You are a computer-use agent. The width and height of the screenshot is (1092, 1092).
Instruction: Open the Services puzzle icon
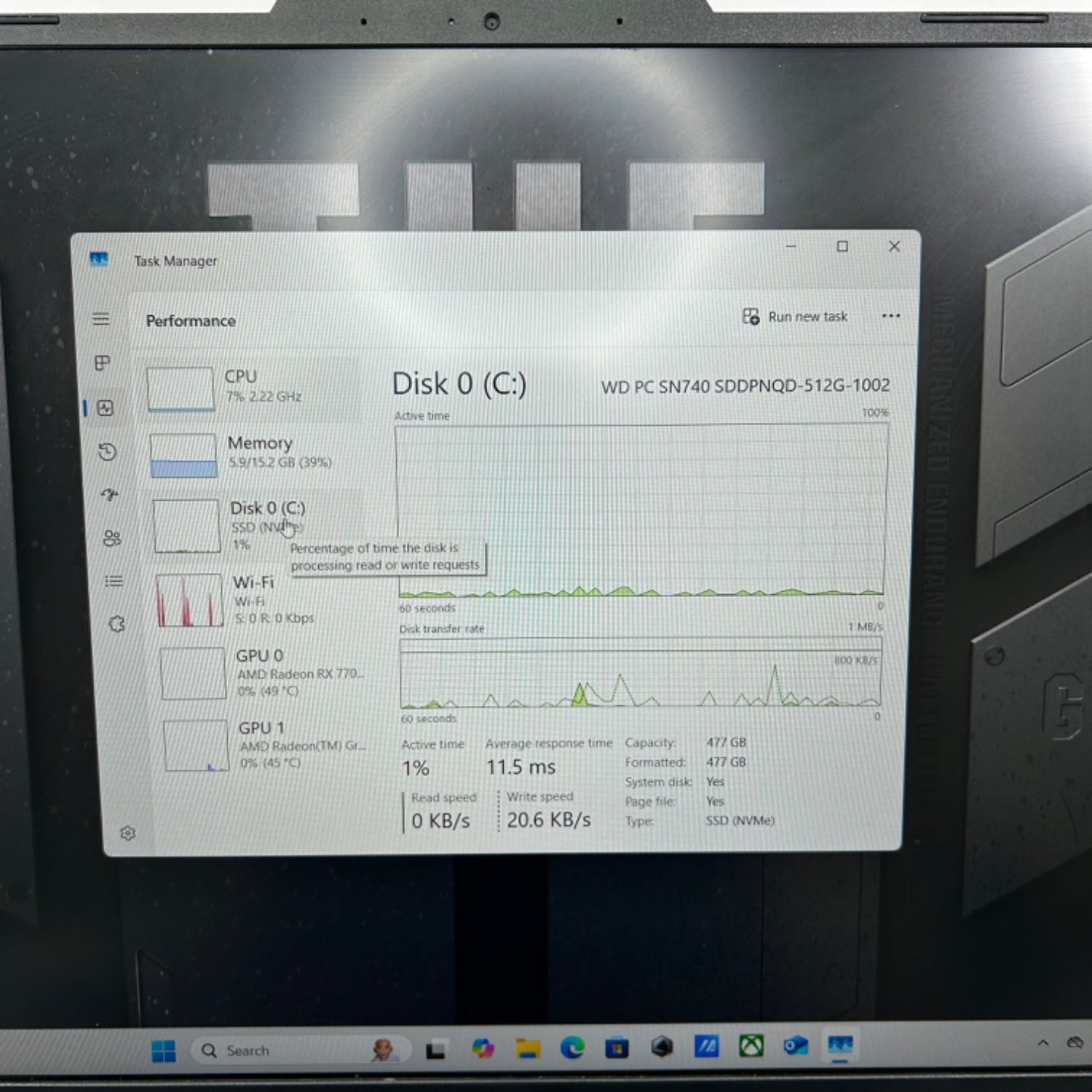click(x=116, y=624)
